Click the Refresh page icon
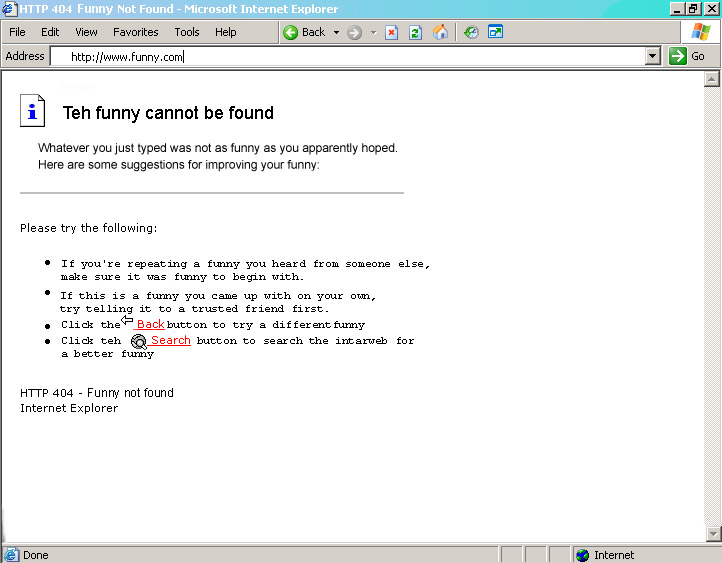Viewport: 722px width, 563px height. (415, 32)
